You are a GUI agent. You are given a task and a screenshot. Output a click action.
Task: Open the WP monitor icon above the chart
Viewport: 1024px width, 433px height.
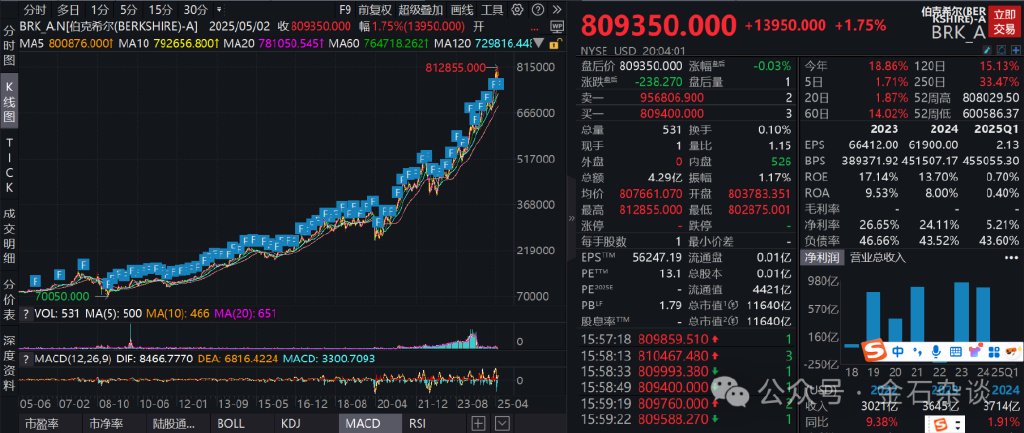[556, 27]
